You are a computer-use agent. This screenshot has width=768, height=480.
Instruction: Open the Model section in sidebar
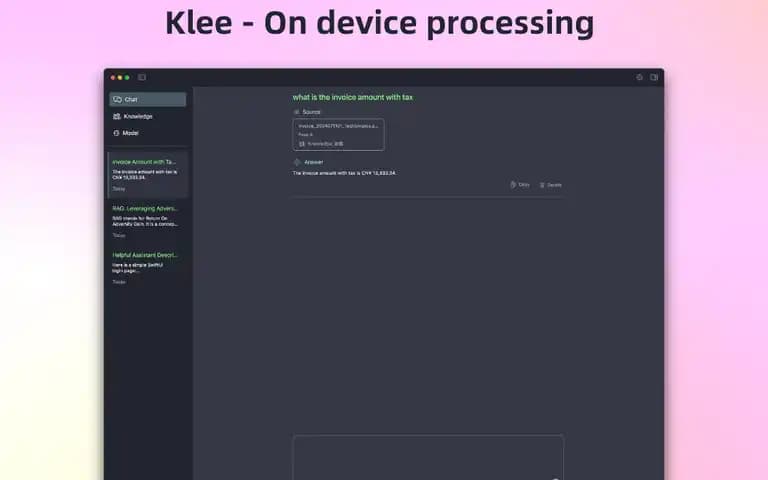point(148,133)
